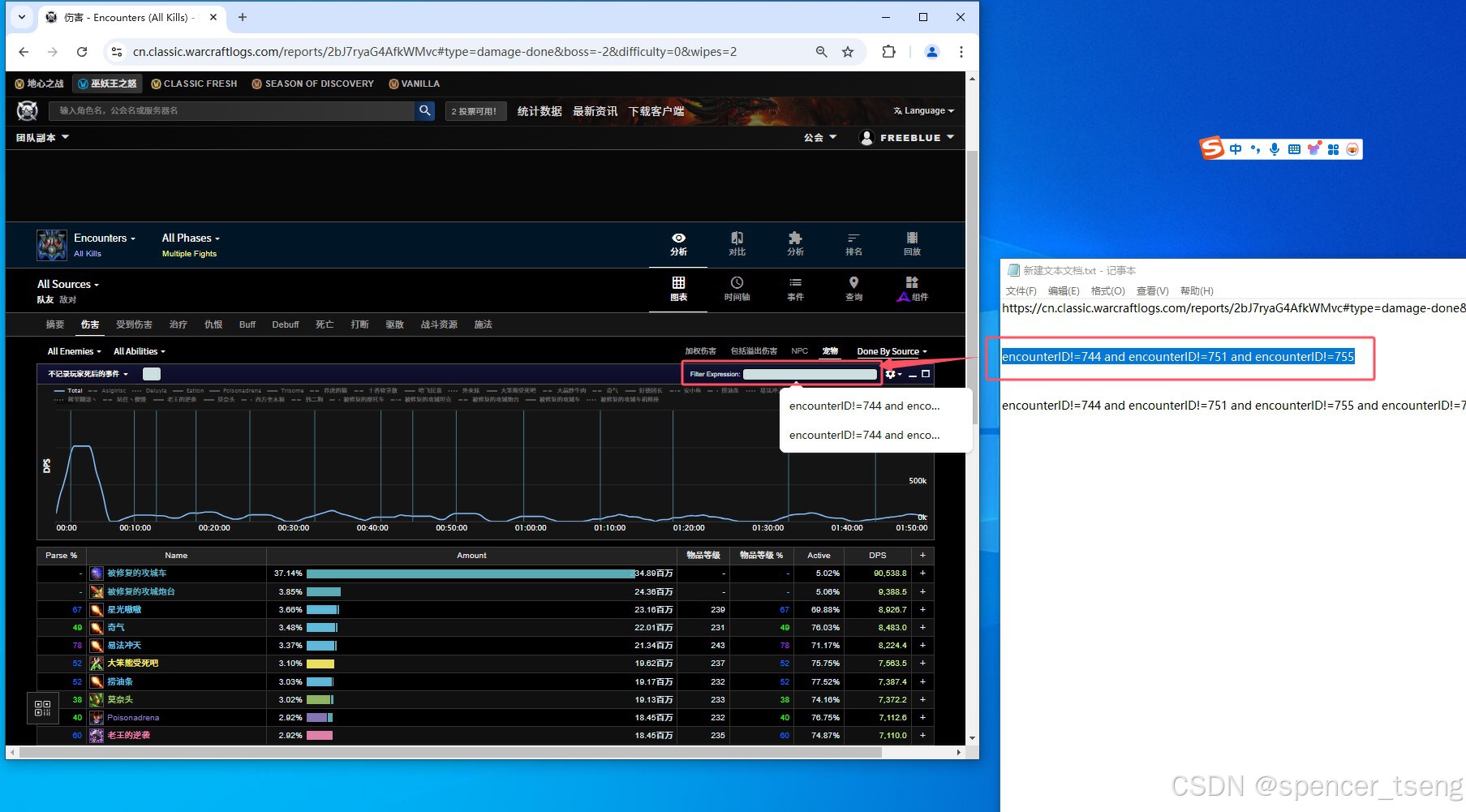
Task: Open Notepad's 格式(O) menu
Action: point(1107,290)
